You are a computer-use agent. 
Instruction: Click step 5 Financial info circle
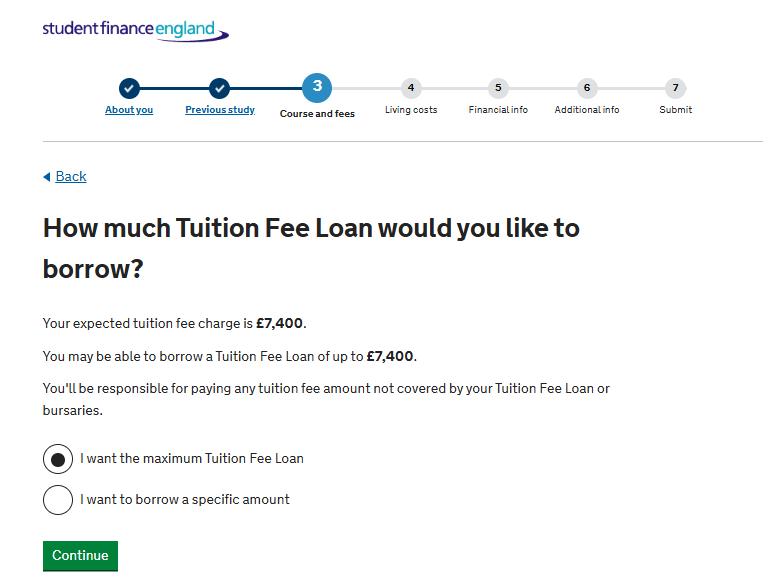pyautogui.click(x=498, y=88)
